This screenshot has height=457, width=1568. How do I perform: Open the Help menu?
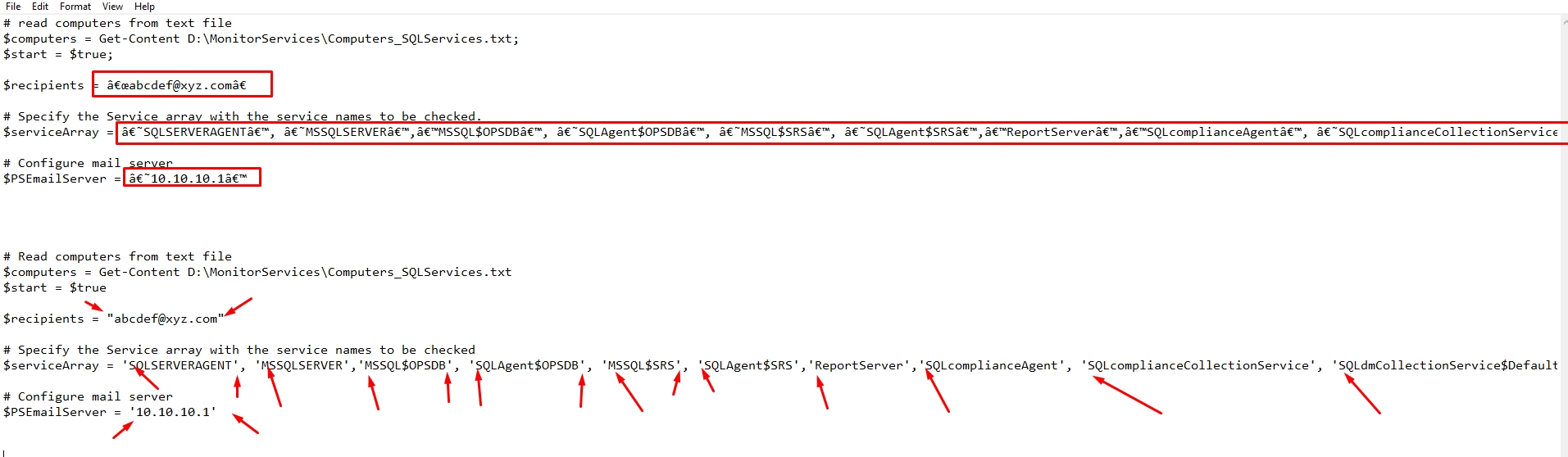(144, 7)
